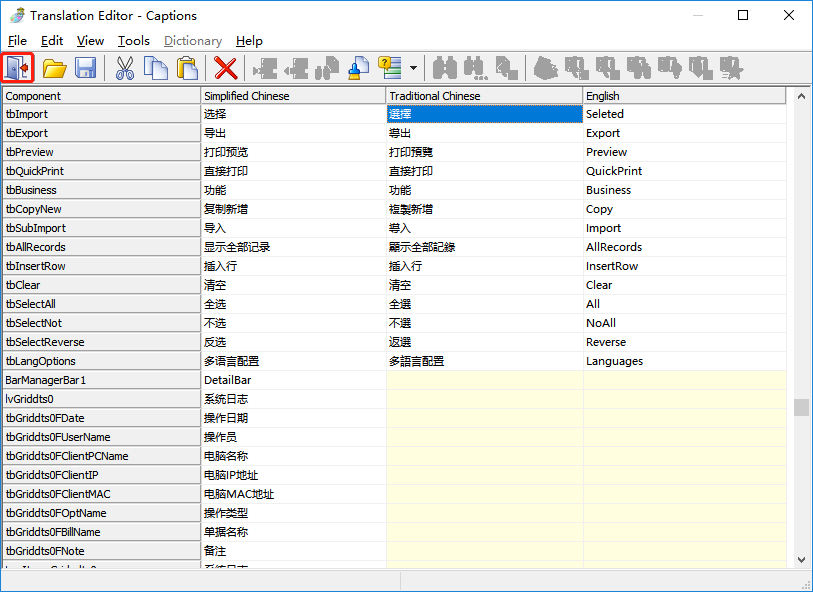Select the tbPreview component cell
813x592 pixels.
[x=102, y=152]
